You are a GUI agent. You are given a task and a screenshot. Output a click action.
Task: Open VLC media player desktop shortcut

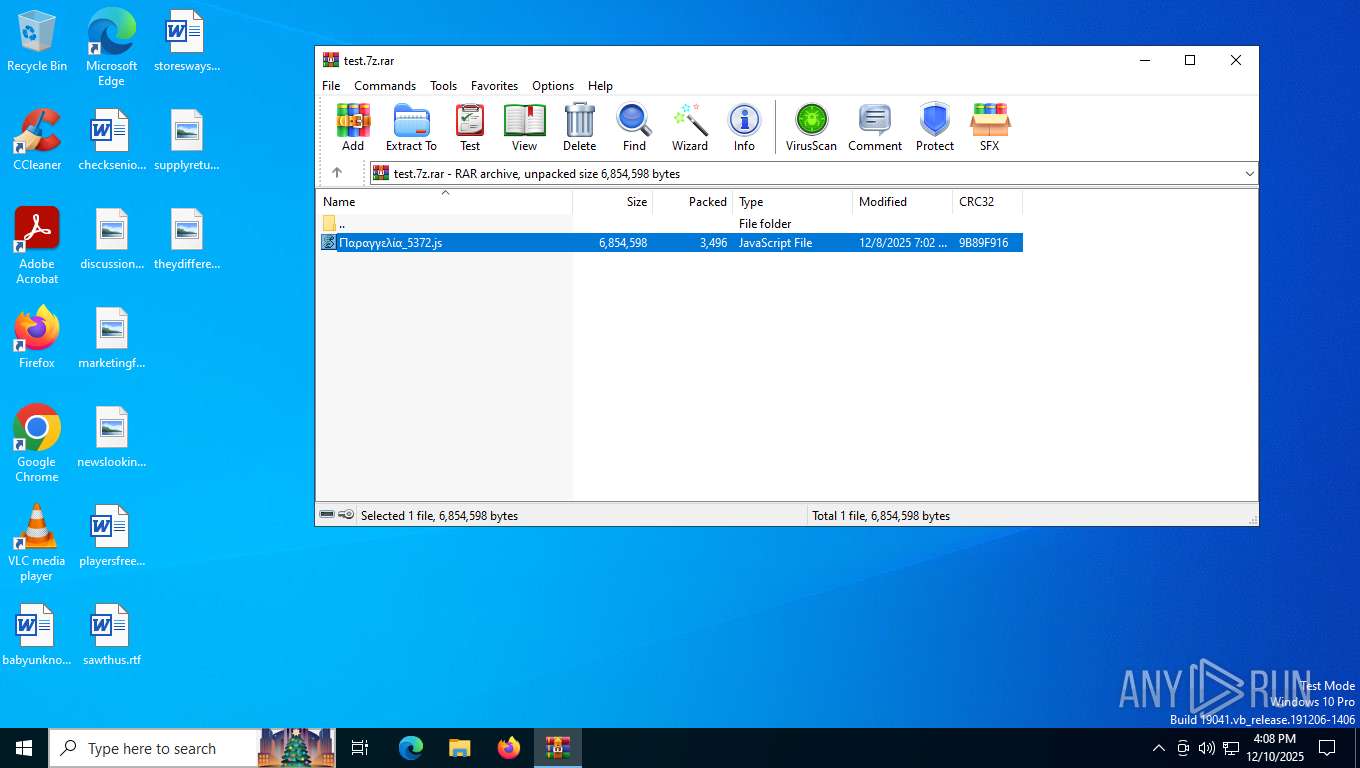point(37,543)
